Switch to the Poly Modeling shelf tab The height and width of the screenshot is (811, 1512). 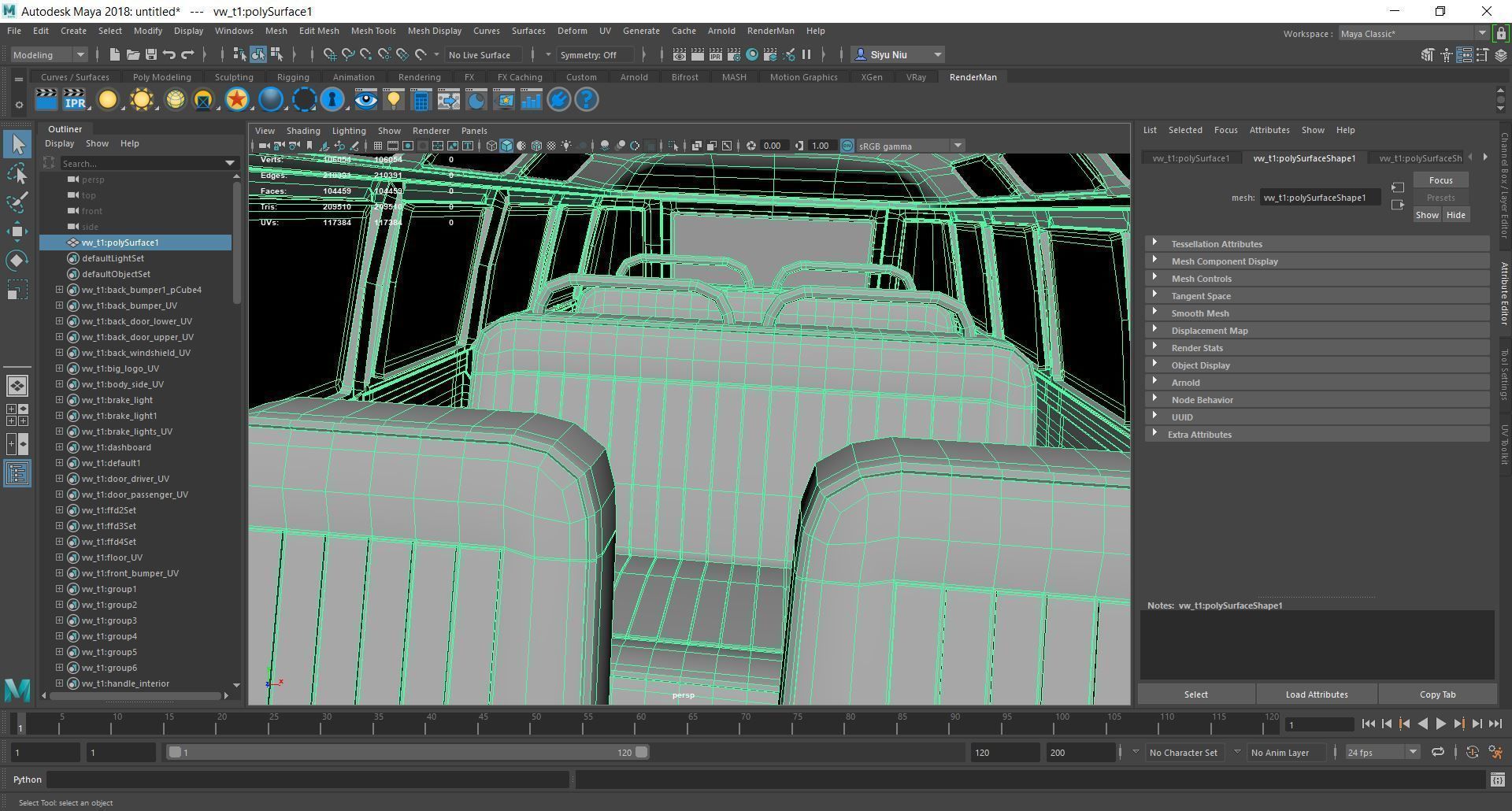(x=161, y=77)
